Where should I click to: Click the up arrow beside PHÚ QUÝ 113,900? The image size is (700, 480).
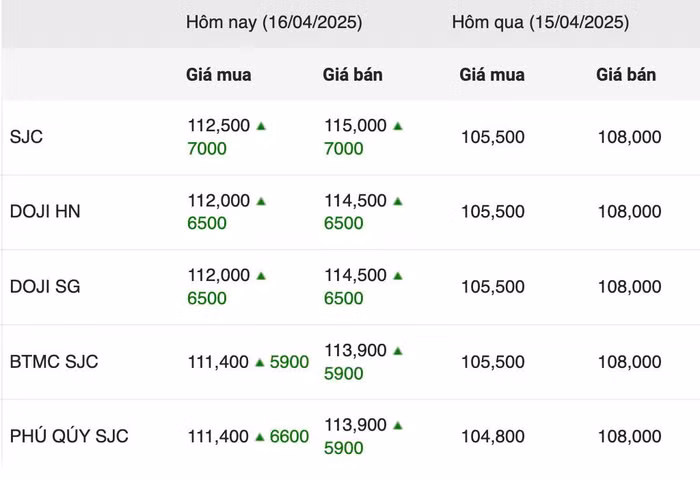pos(398,426)
